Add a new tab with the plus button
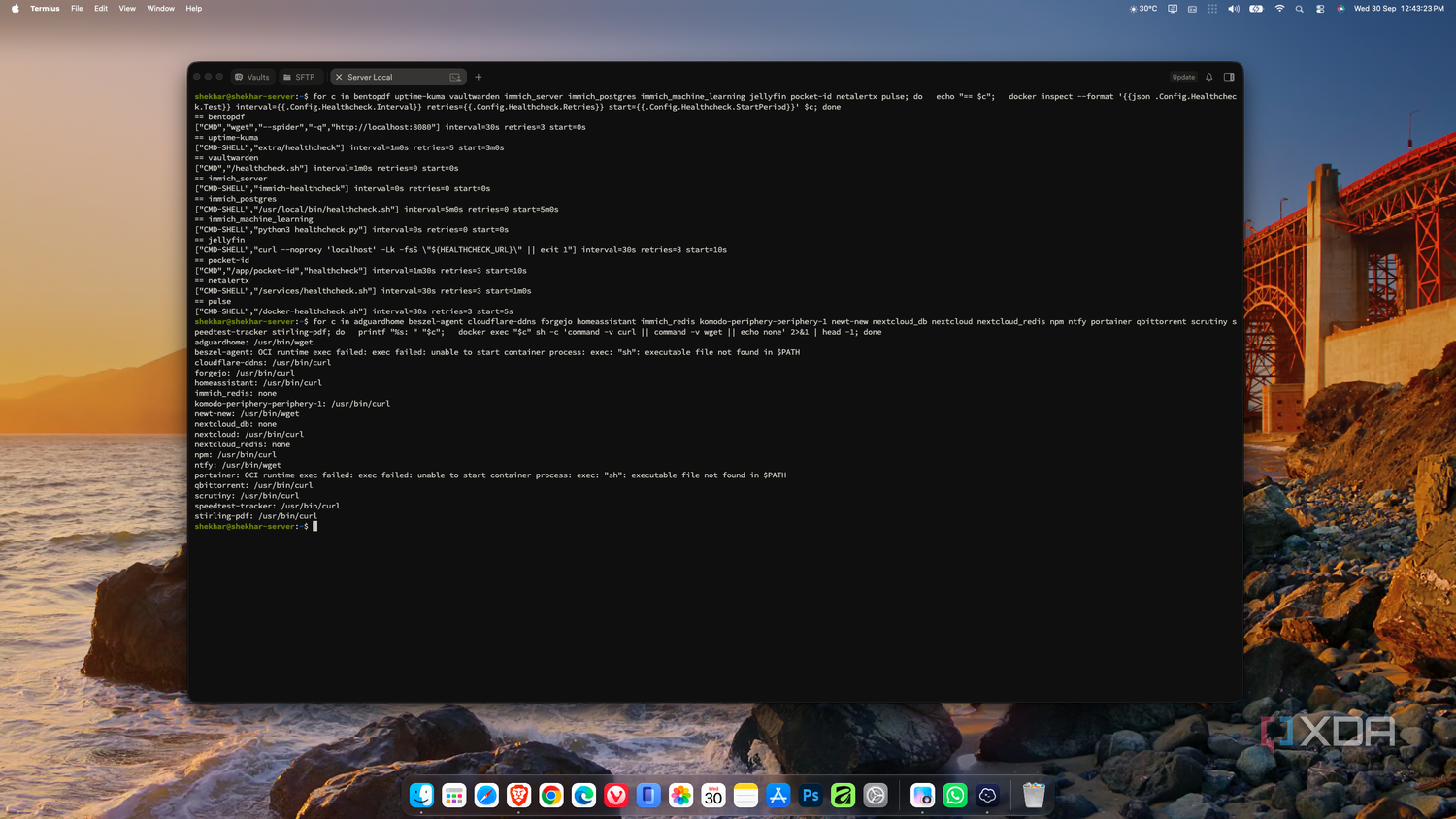Viewport: 1456px width, 819px height. pyautogui.click(x=478, y=77)
